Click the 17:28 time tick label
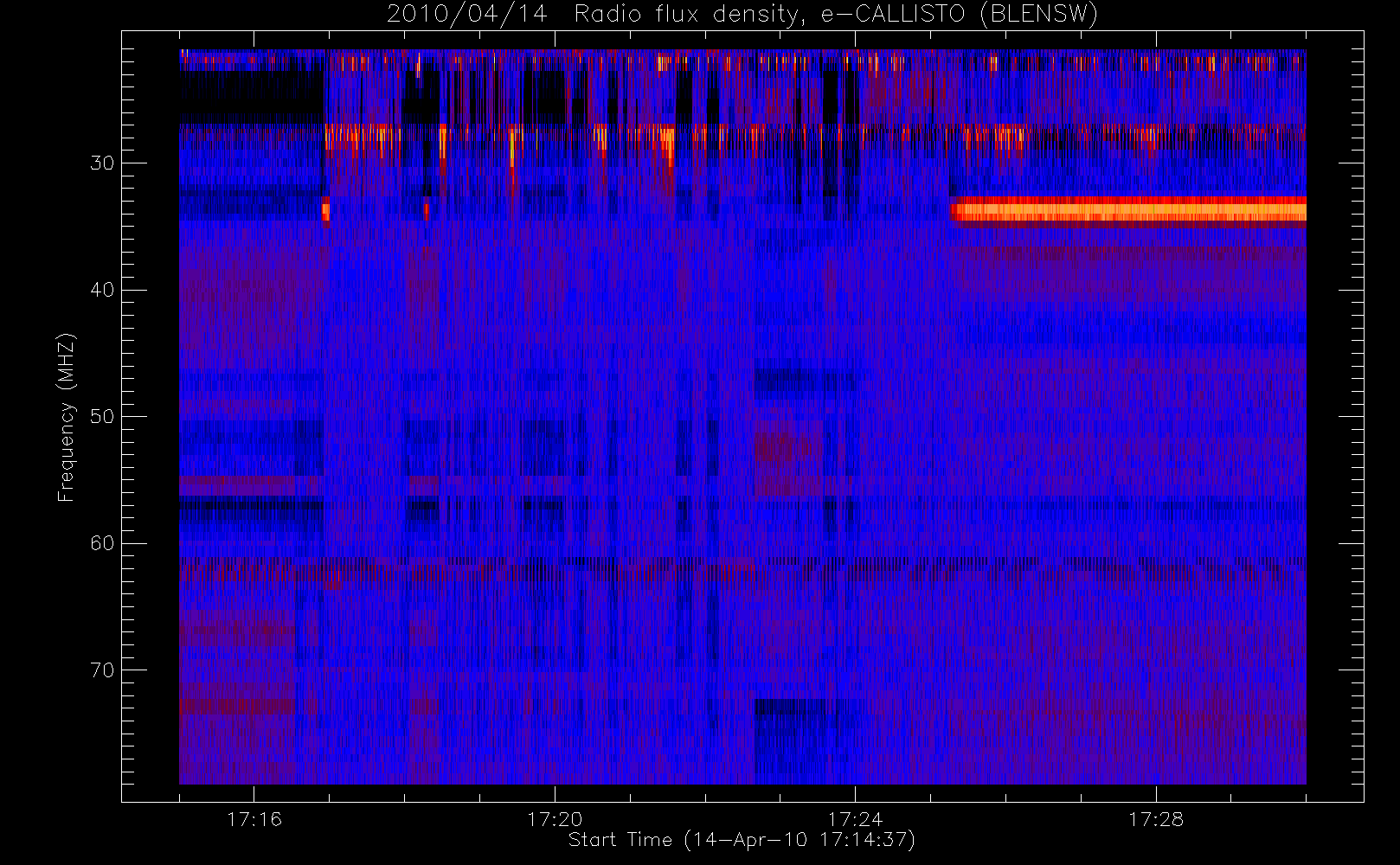 [1155, 819]
